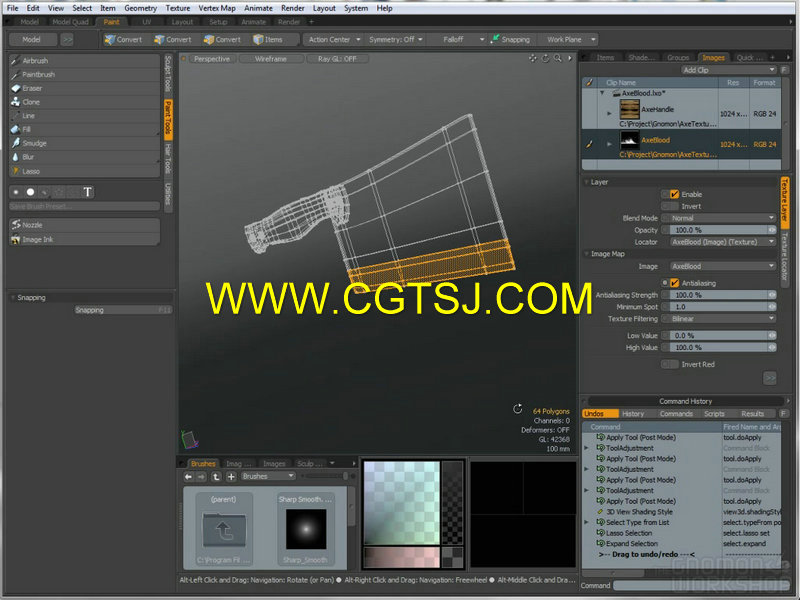
Task: Select the Text brush tip icon
Action: coord(88,192)
